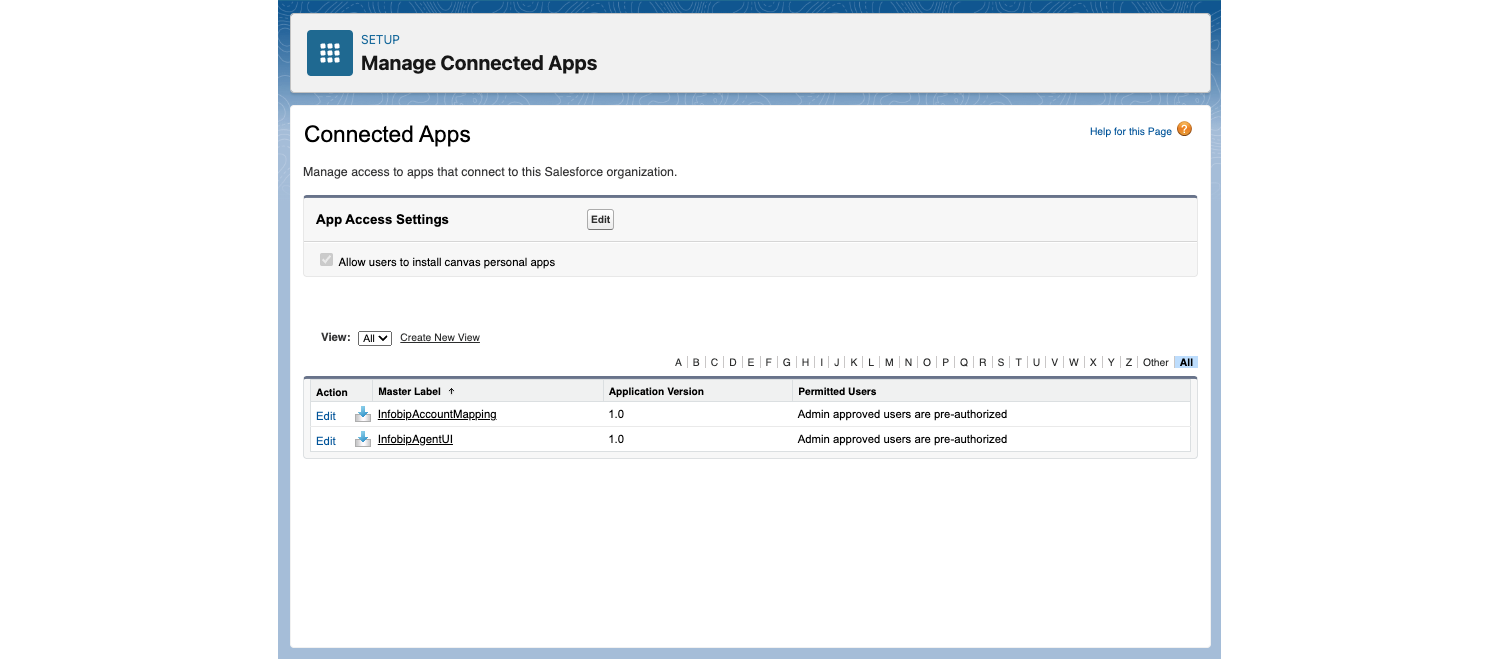The width and height of the screenshot is (1500, 659).
Task: Filter list by letter C
Action: click(x=714, y=363)
